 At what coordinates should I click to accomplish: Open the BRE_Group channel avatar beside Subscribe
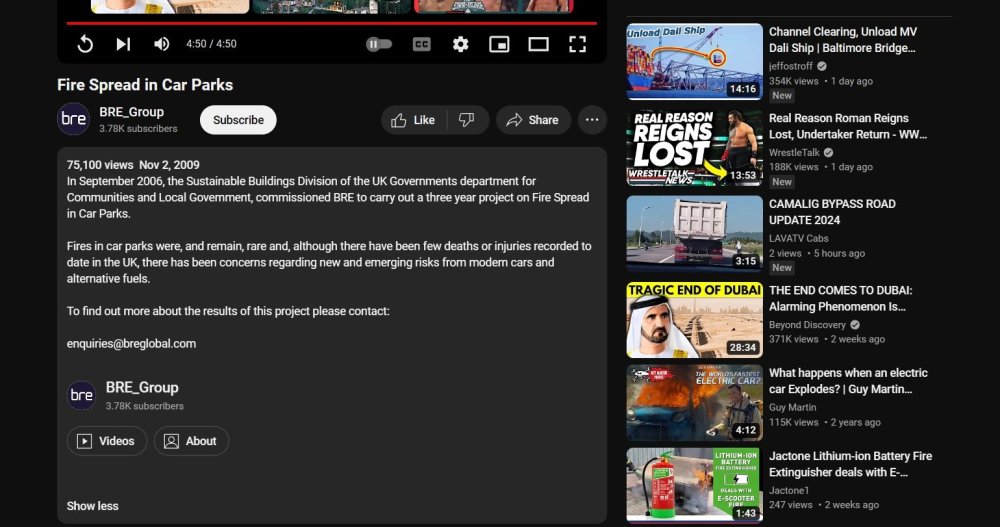click(73, 119)
